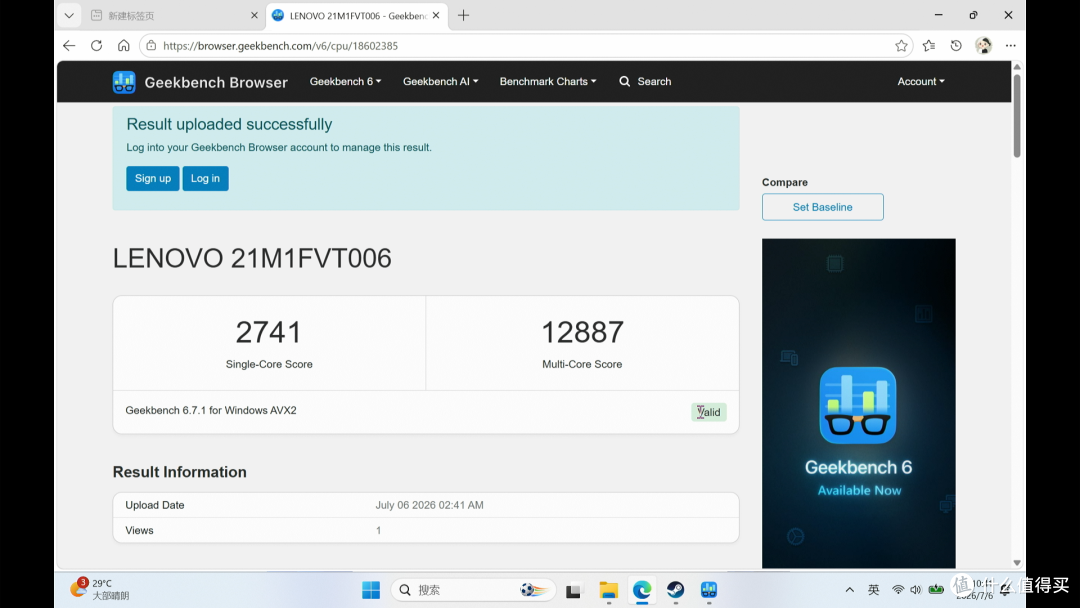
Task: Expand the Geekbench 6 menu
Action: (x=345, y=81)
